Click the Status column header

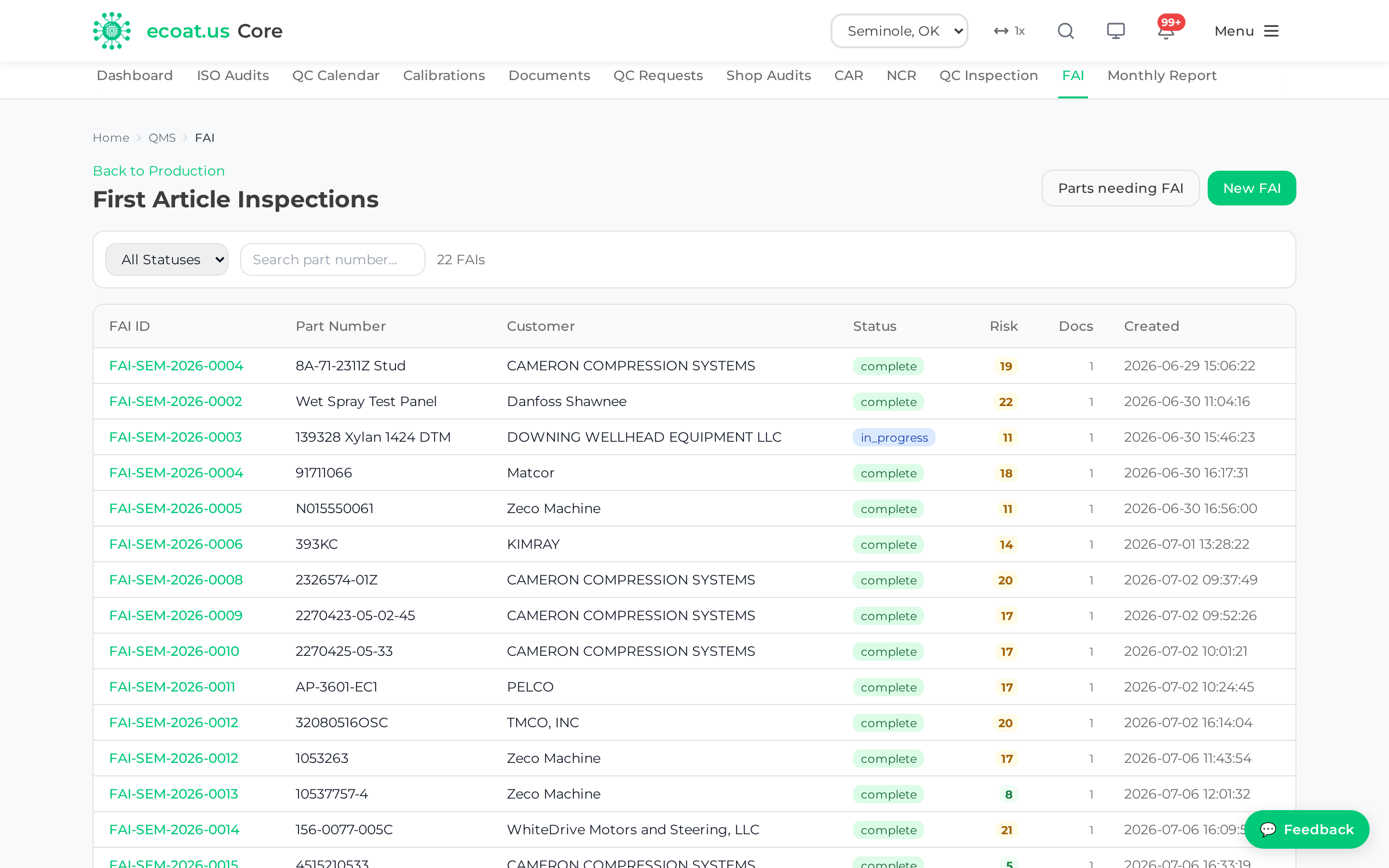(x=875, y=326)
